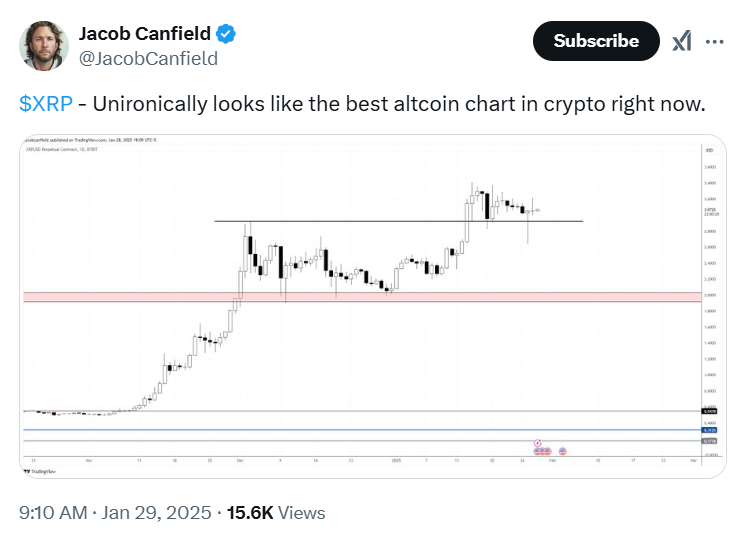Click the pink support zone on chart

click(362, 297)
